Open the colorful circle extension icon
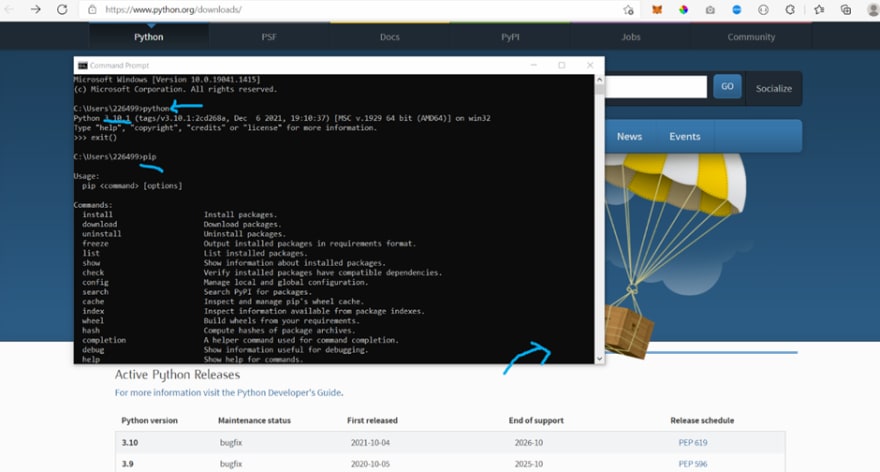This screenshot has width=880, height=472. pos(683,10)
